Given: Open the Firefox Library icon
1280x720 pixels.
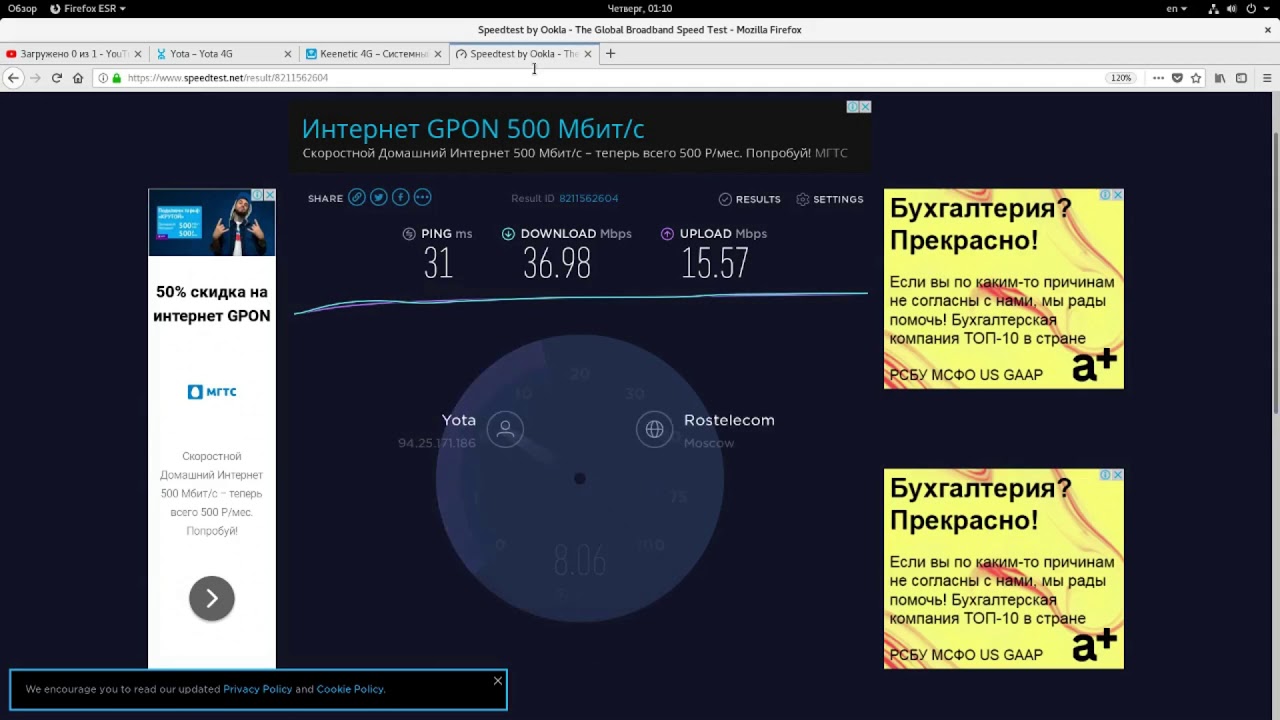Looking at the screenshot, I should coord(1220,77).
